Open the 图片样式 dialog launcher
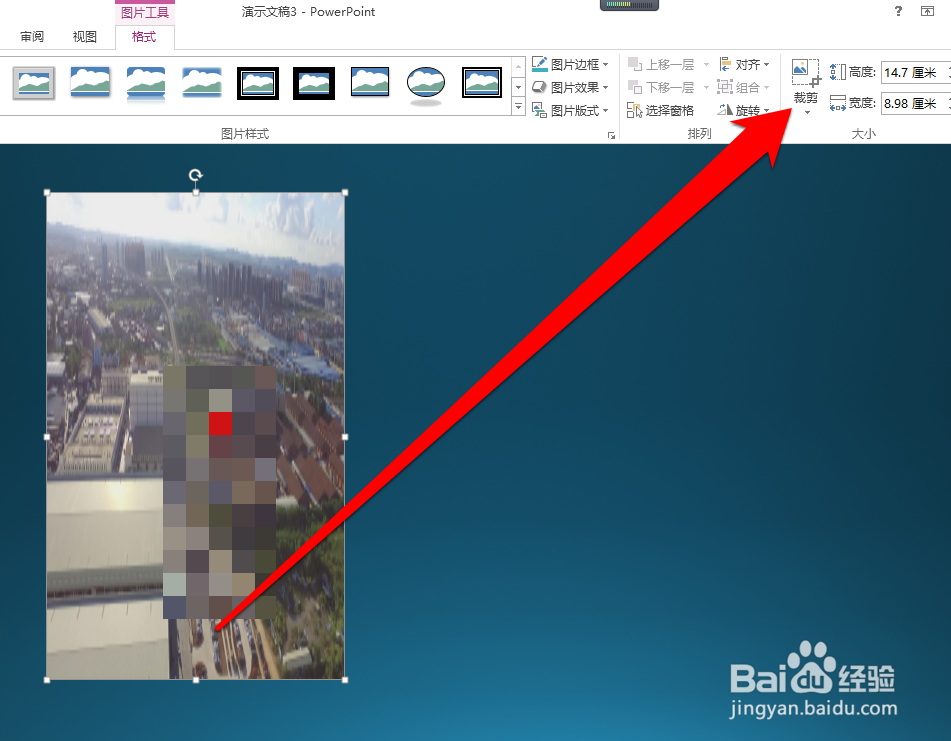Screen dimensions: 951x741 click(611, 135)
